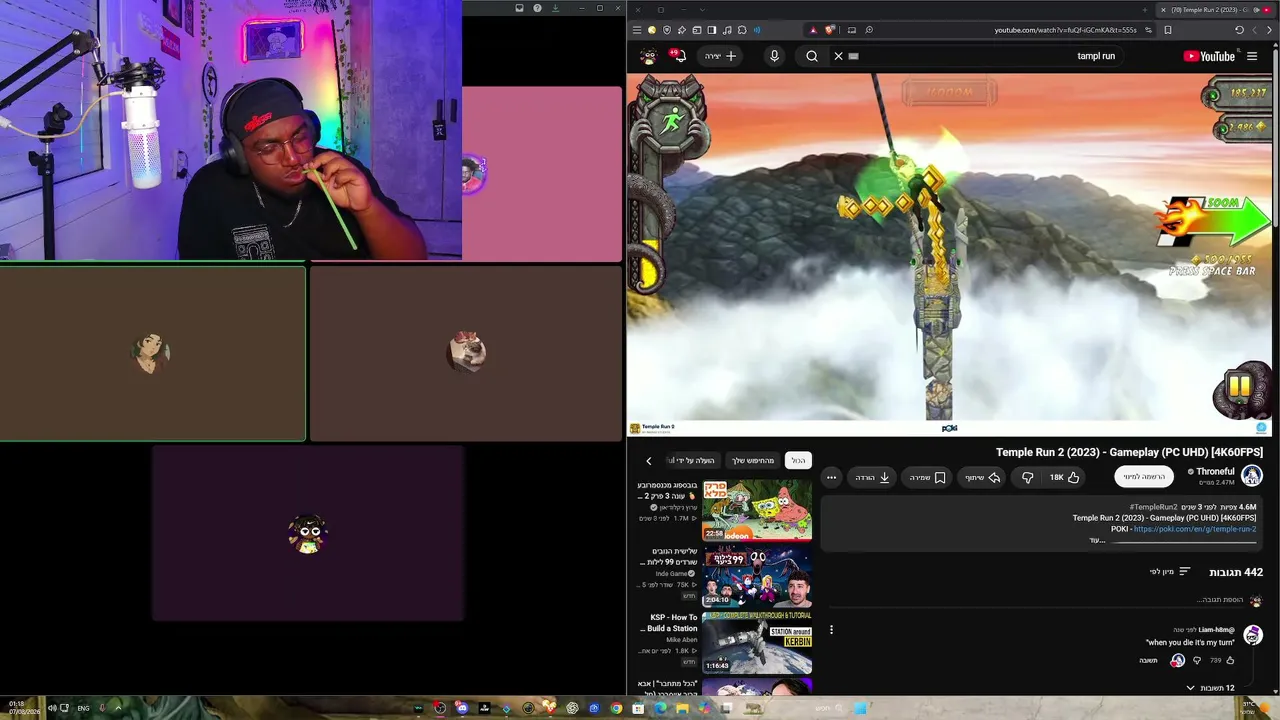The height and width of the screenshot is (720, 1280).
Task: Select the 'All' recommendations filter chip
Action: pos(798,461)
